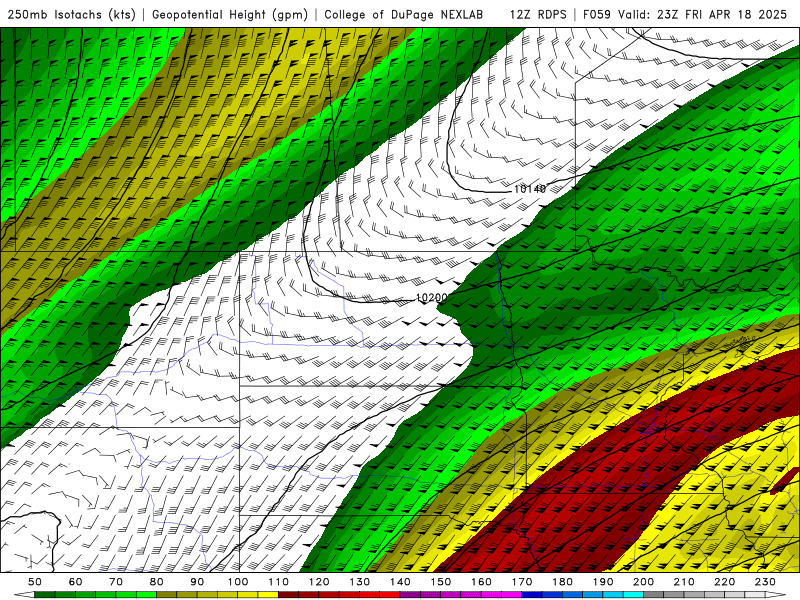
Task: Click the dark red swatch beneath the 110 label
Action: coord(289,595)
